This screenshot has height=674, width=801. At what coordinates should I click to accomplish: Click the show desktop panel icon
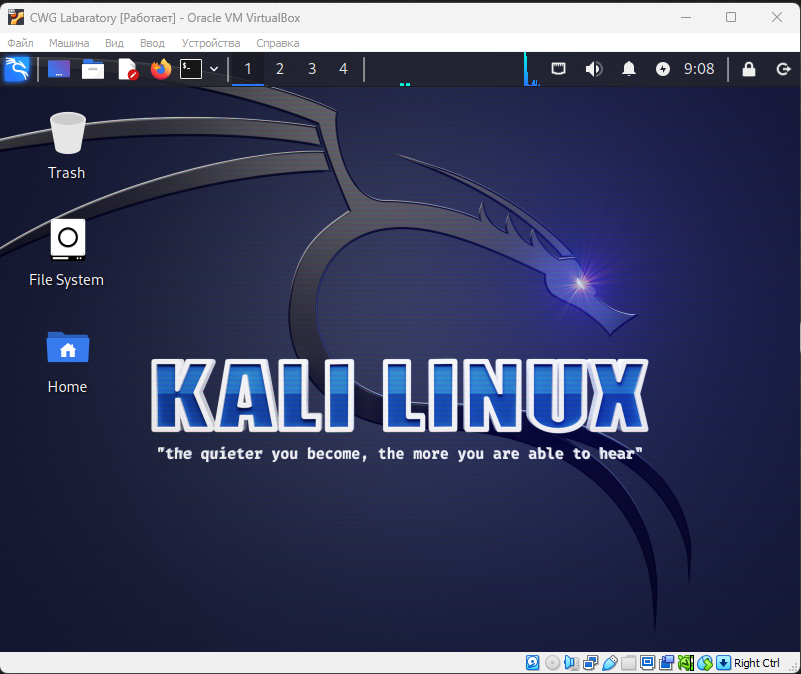coord(59,69)
